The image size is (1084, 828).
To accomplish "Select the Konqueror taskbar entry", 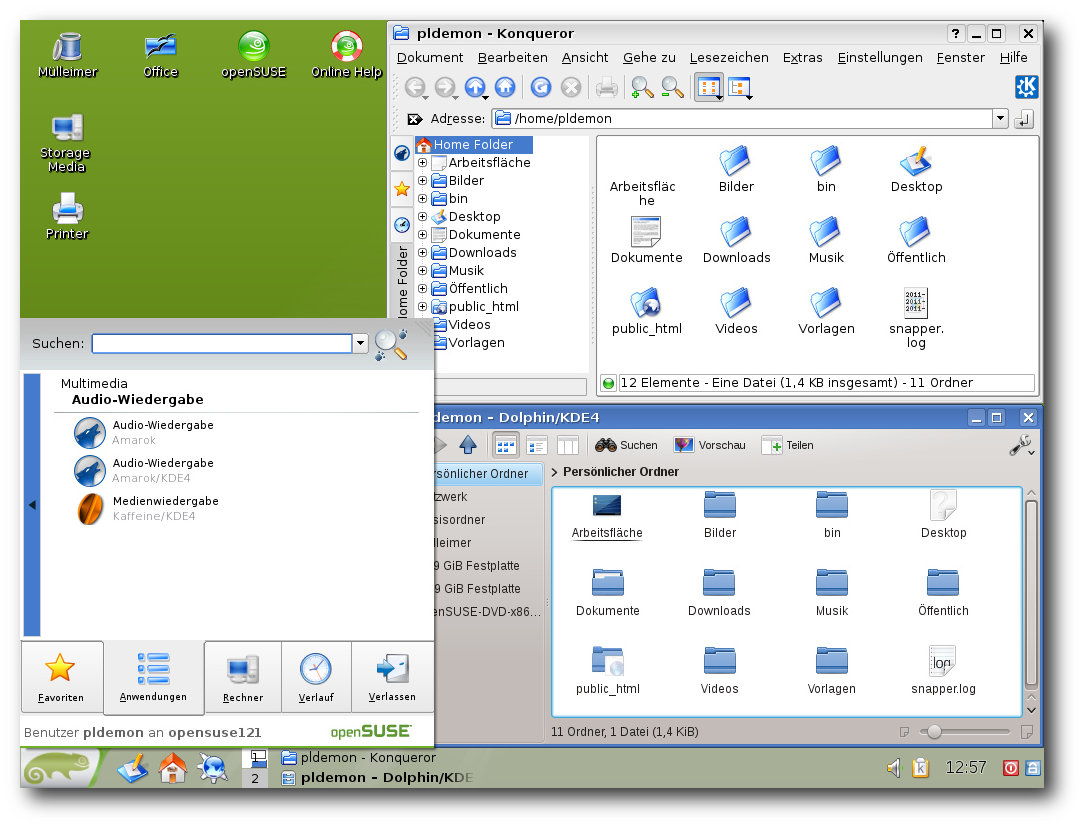I will 359,758.
